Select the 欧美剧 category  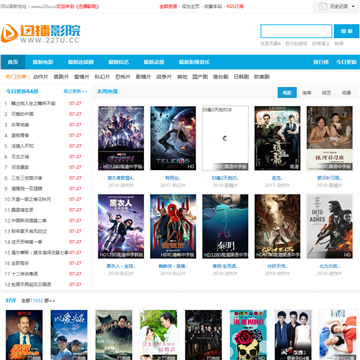[262, 77]
